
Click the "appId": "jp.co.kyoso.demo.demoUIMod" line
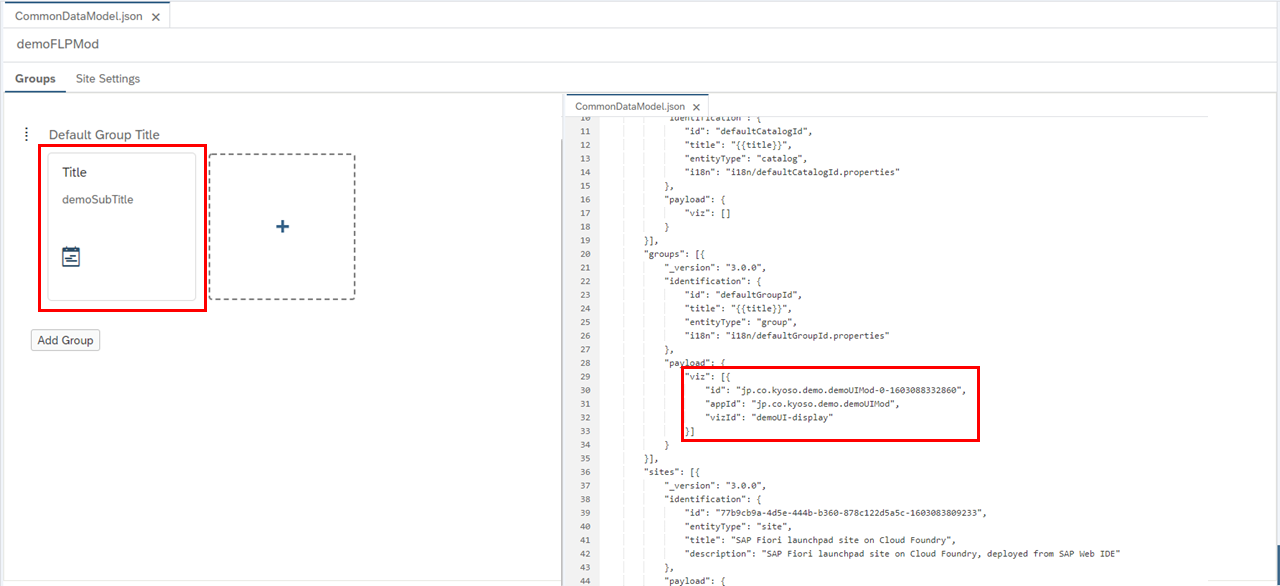point(800,403)
